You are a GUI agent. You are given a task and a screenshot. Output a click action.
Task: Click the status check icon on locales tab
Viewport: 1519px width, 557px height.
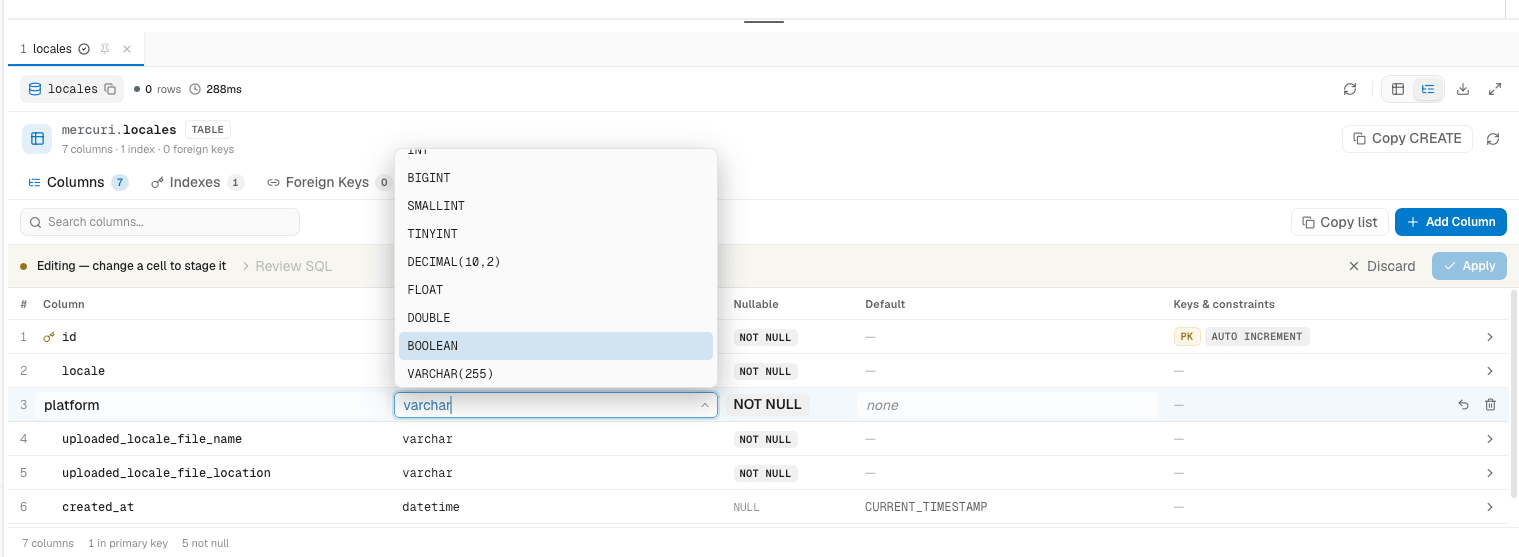click(x=84, y=49)
